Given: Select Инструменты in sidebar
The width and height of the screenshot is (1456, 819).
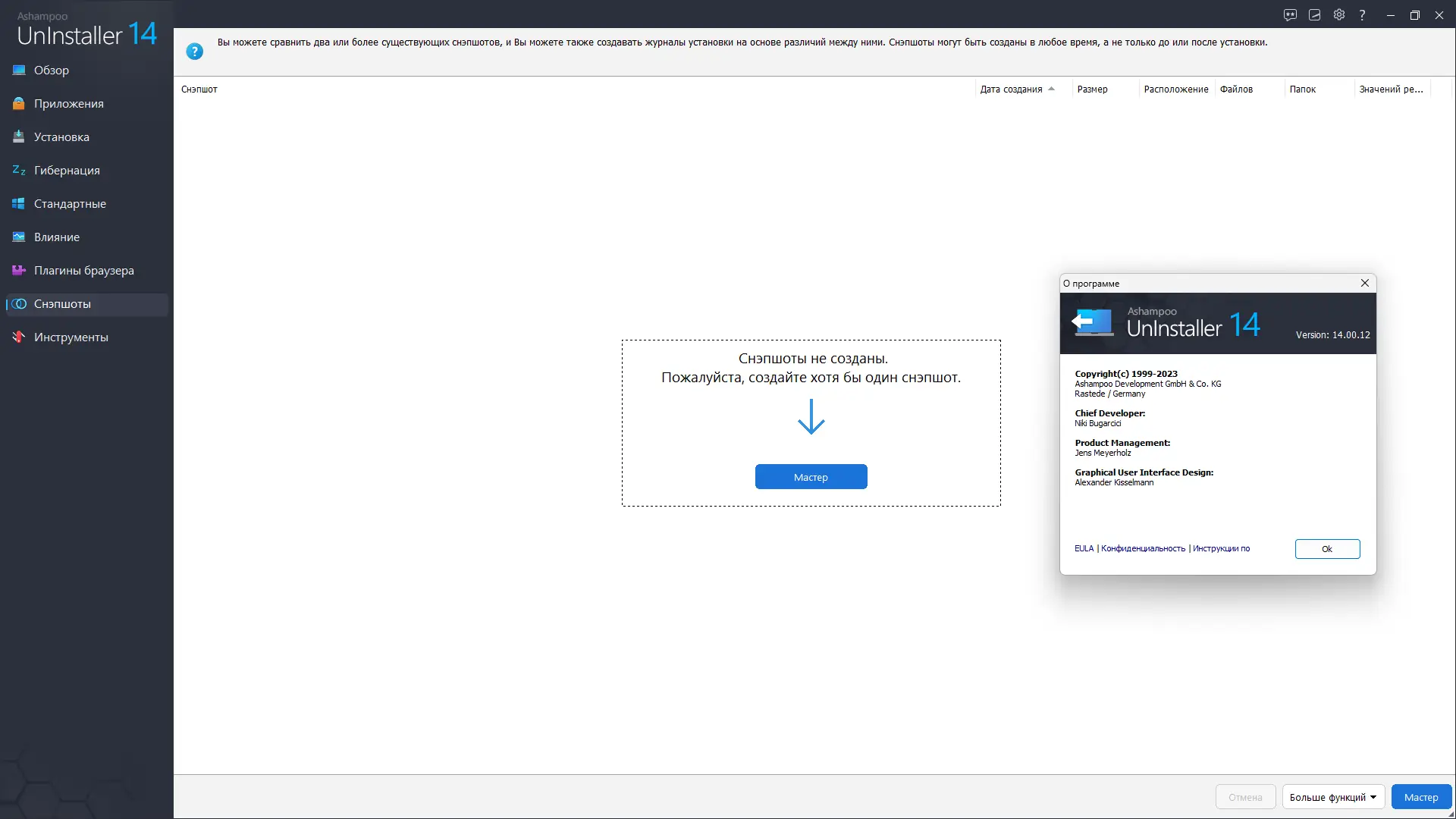Looking at the screenshot, I should click(x=71, y=337).
